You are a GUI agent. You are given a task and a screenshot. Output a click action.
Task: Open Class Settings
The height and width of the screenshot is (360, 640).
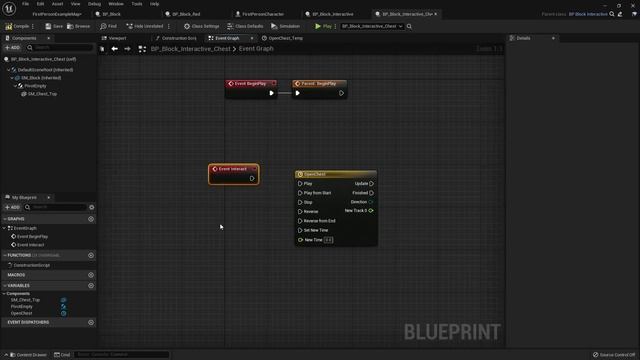[x=201, y=26]
